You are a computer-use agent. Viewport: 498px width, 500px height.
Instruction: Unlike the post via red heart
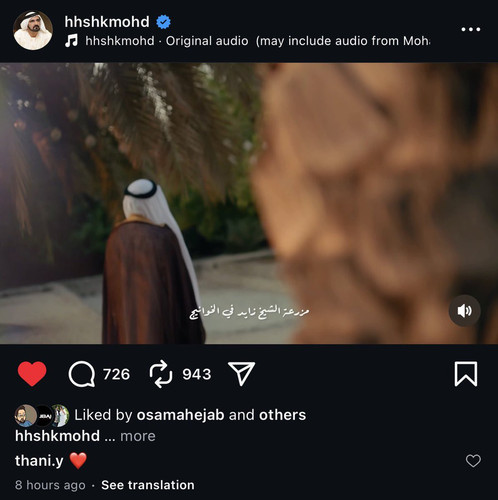tap(32, 374)
